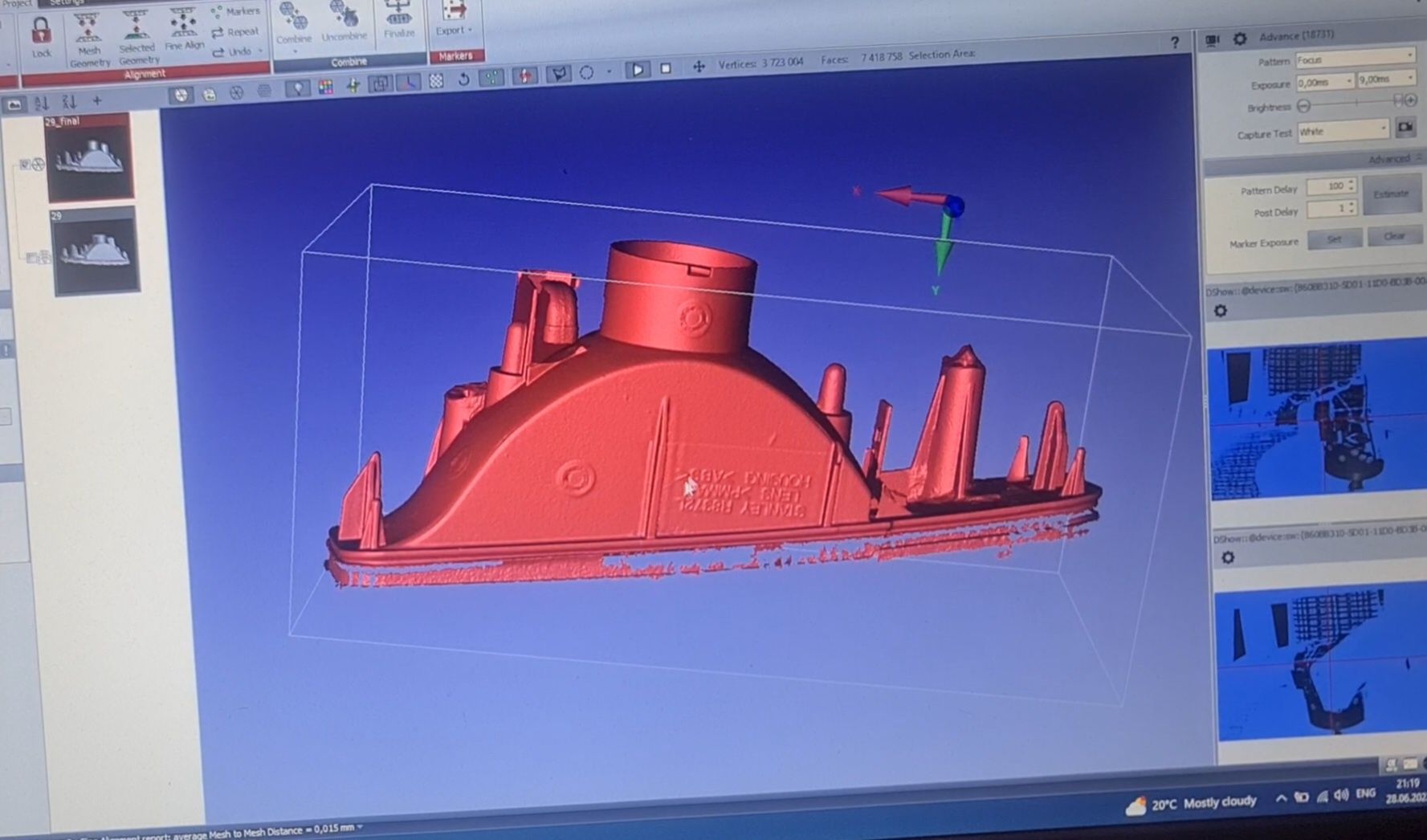The image size is (1427, 840).
Task: Select Mesh Geometry alignment mode
Action: [x=89, y=40]
